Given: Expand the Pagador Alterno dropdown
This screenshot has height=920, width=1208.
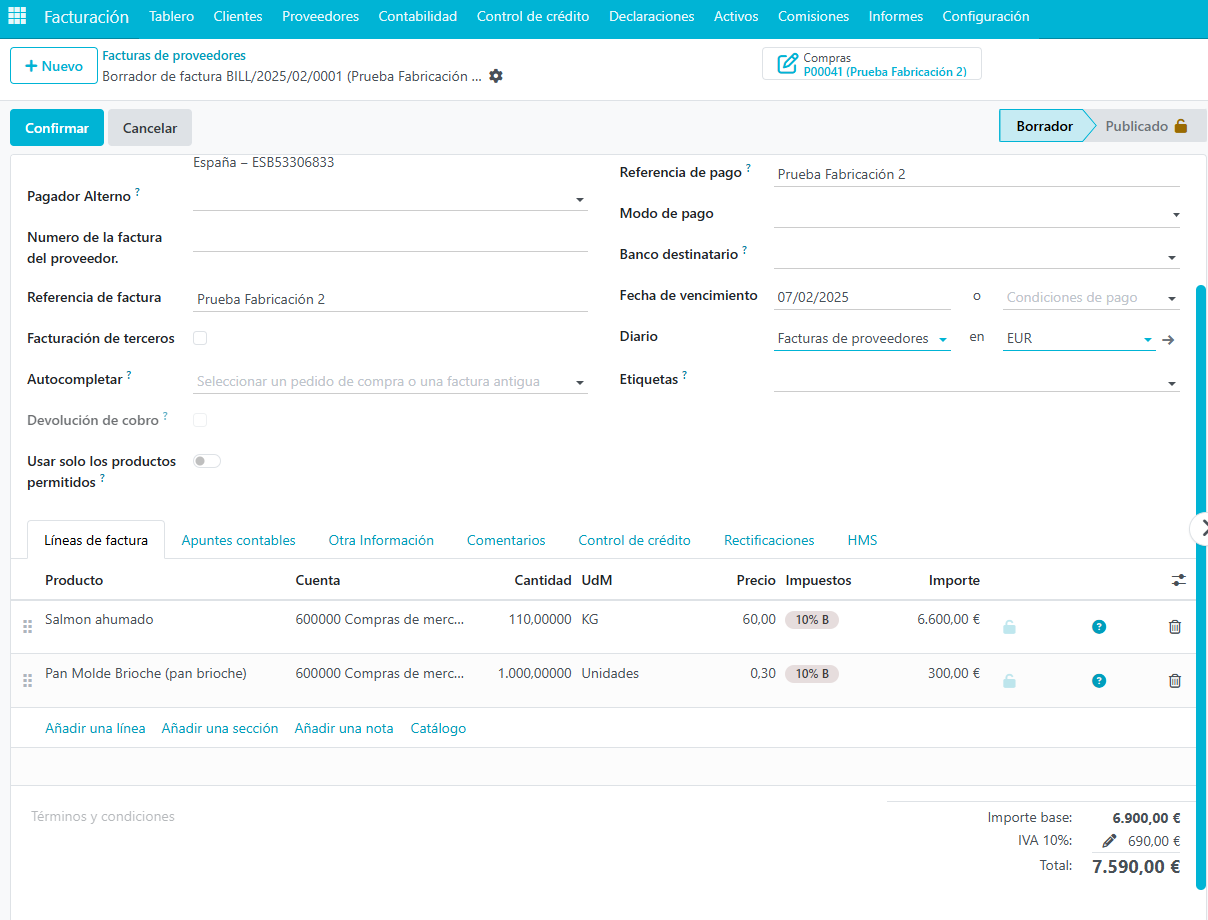Looking at the screenshot, I should tap(580, 200).
